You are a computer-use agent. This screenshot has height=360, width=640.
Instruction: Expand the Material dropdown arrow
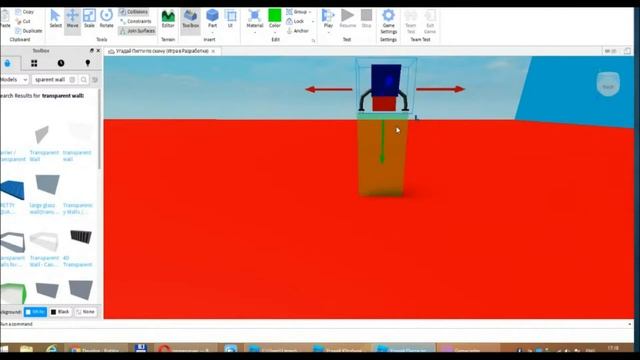tap(255, 32)
